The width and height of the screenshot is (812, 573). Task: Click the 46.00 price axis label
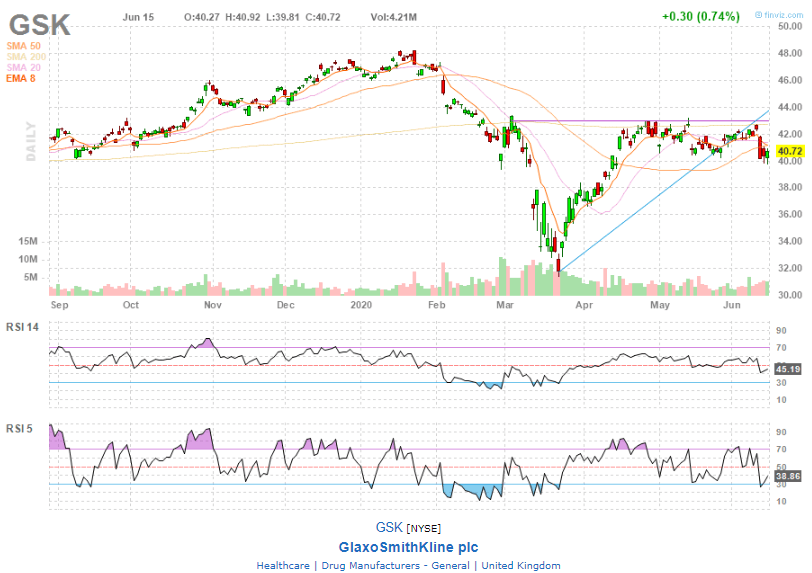(790, 80)
